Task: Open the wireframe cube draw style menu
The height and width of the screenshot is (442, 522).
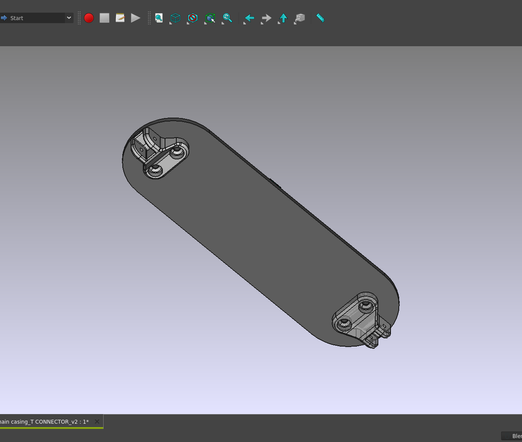Action: [x=175, y=18]
